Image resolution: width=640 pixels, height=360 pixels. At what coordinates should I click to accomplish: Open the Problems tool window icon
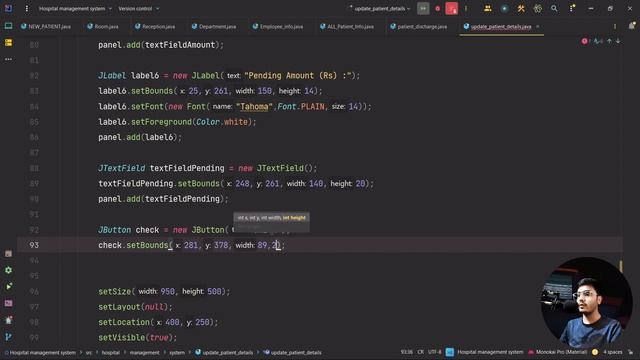point(9,320)
